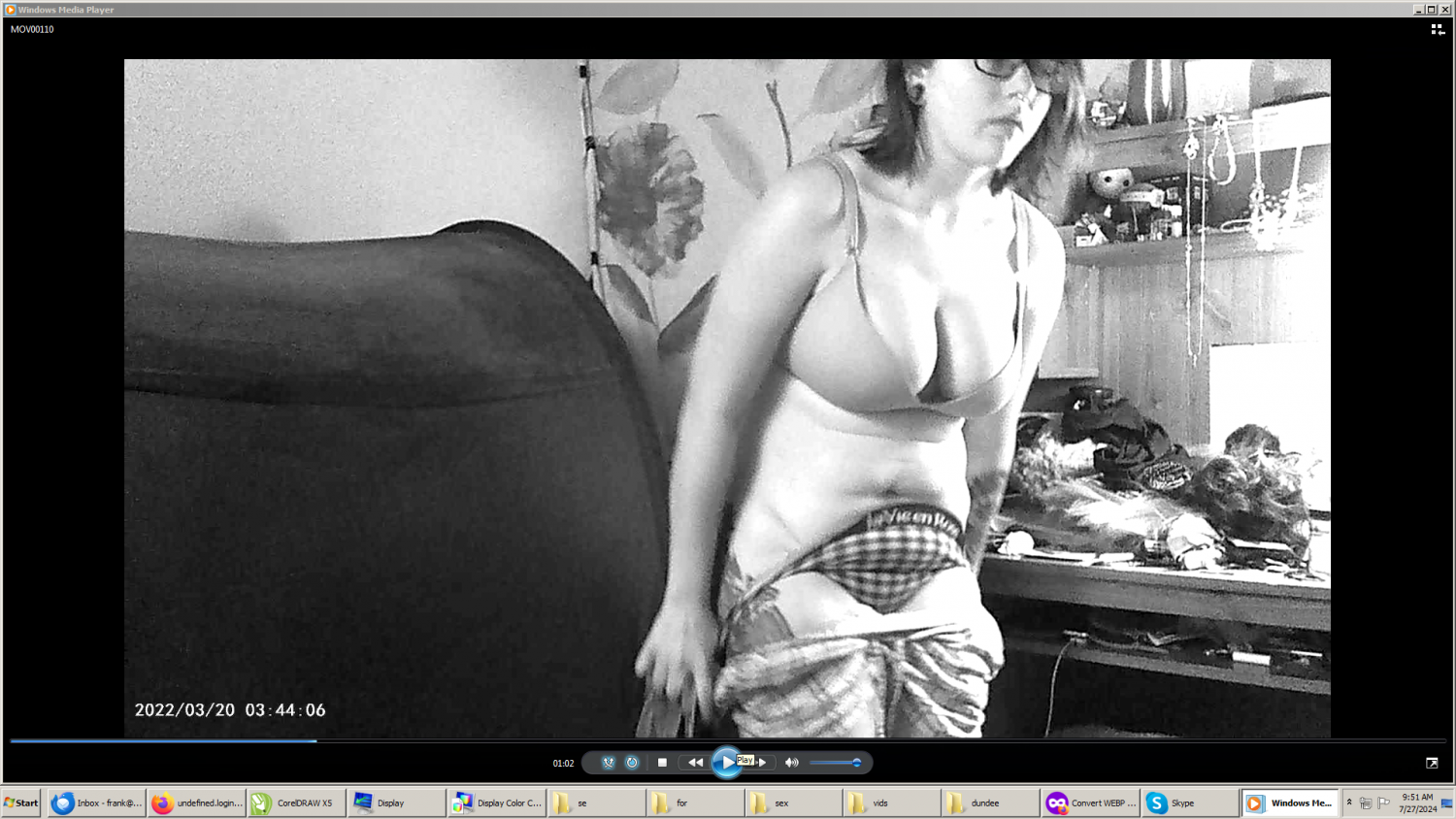Open the Windows Start menu
Screen dimensions: 1456x819
[x=21, y=803]
